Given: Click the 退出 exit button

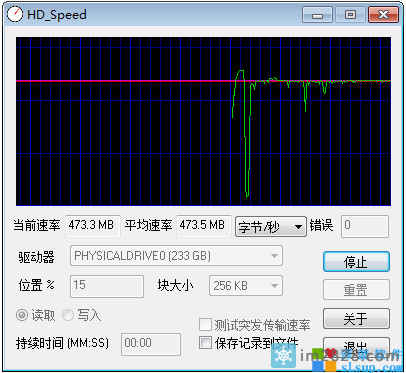Looking at the screenshot, I should click(x=356, y=347).
